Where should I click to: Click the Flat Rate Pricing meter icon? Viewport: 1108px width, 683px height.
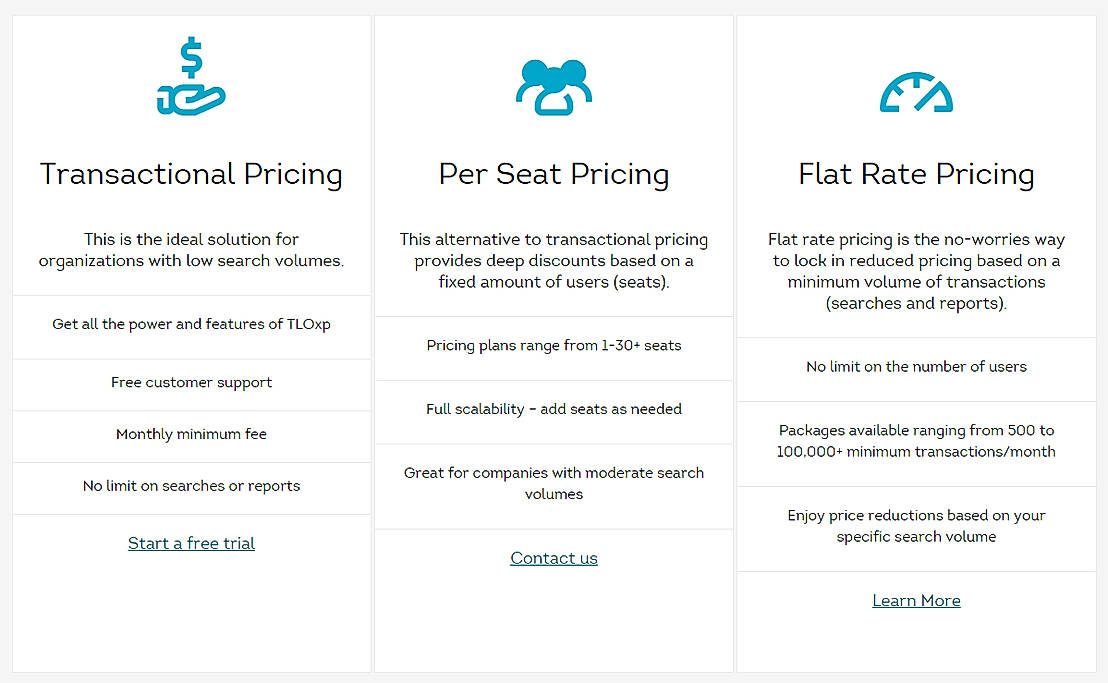916,90
